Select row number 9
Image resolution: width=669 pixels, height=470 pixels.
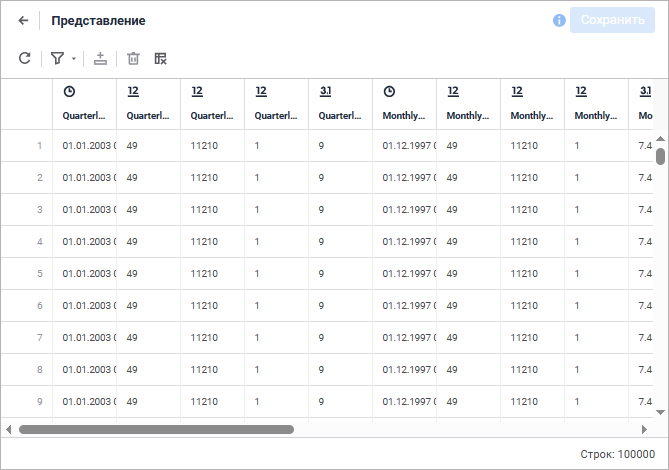(40, 401)
